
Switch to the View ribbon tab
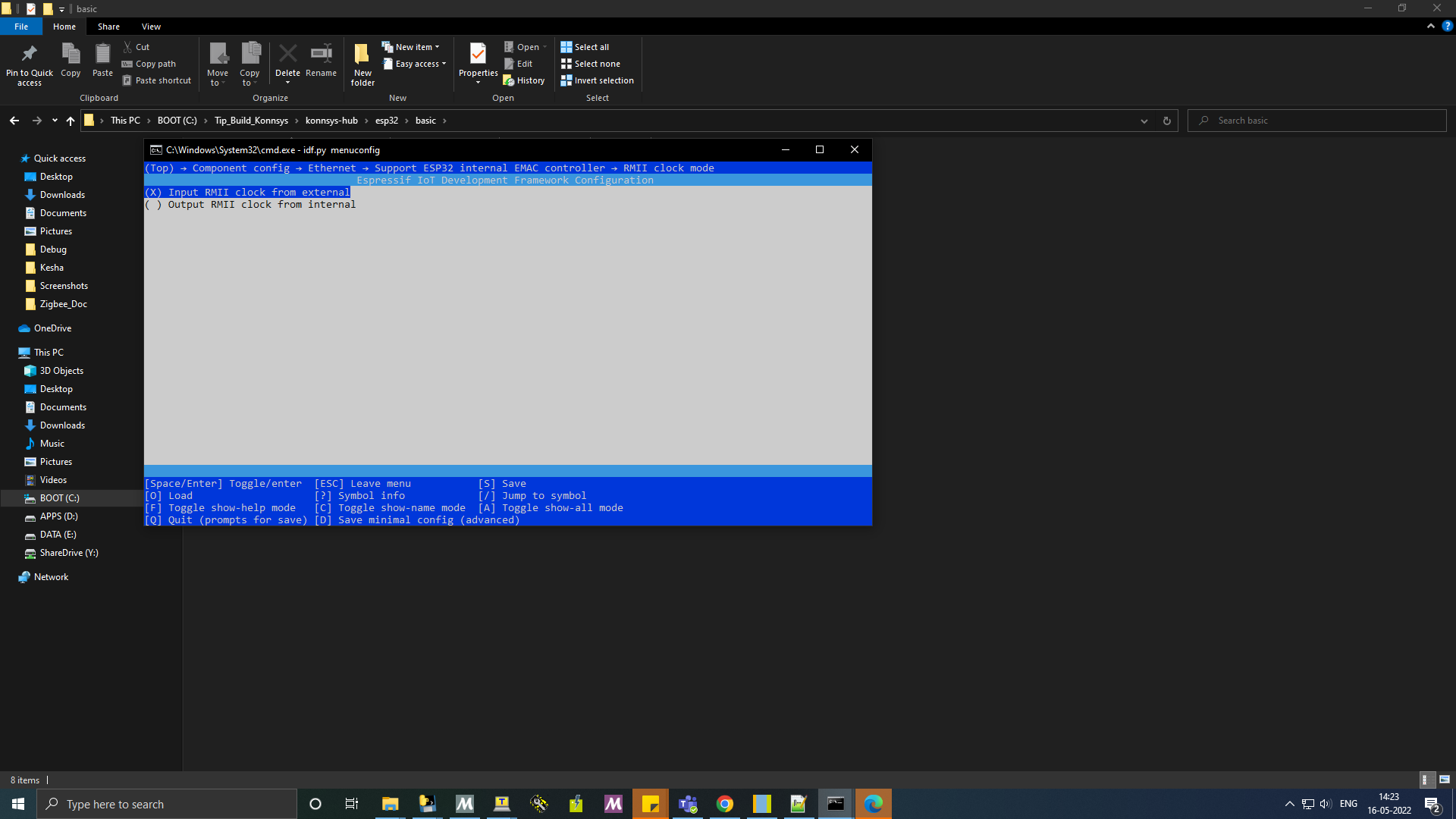pyautogui.click(x=151, y=27)
